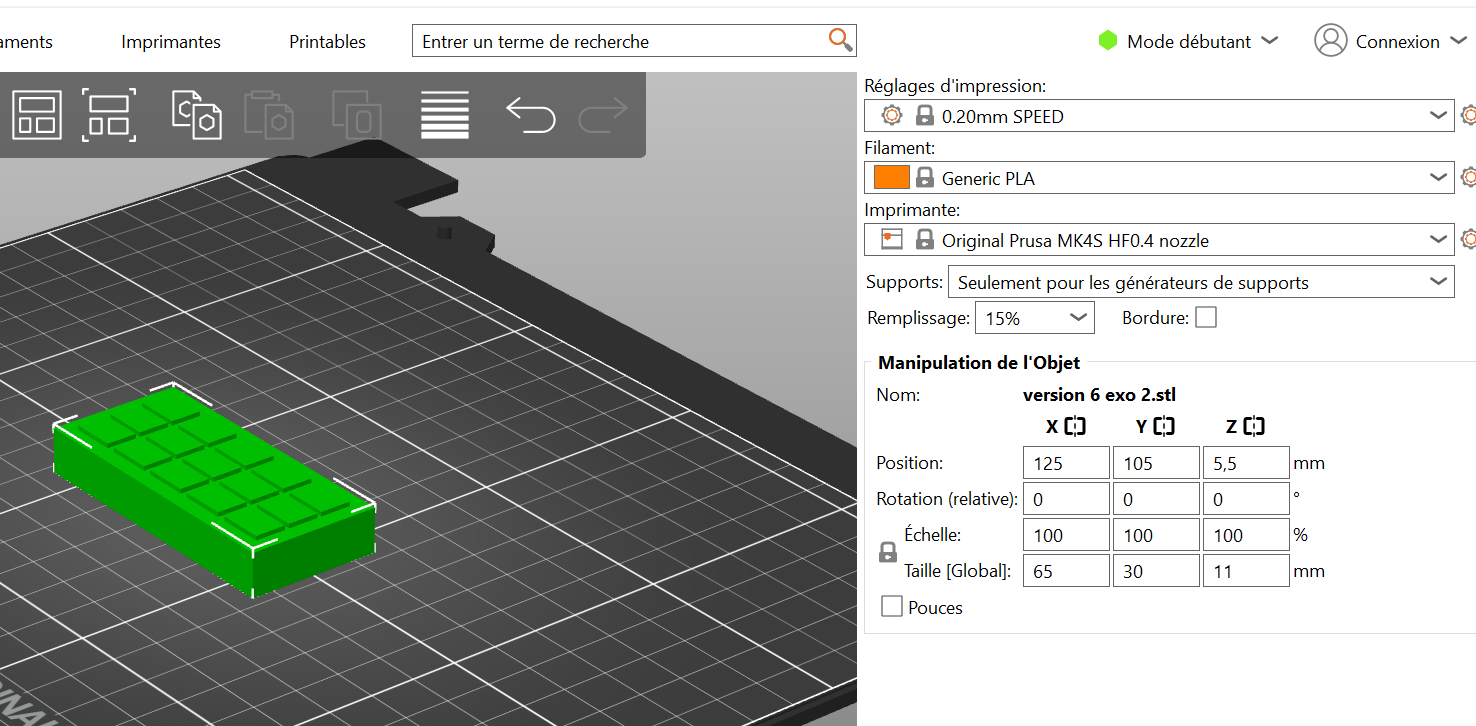Open the Mode débutant mode selector
The width and height of the screenshot is (1476, 726).
click(x=1188, y=41)
